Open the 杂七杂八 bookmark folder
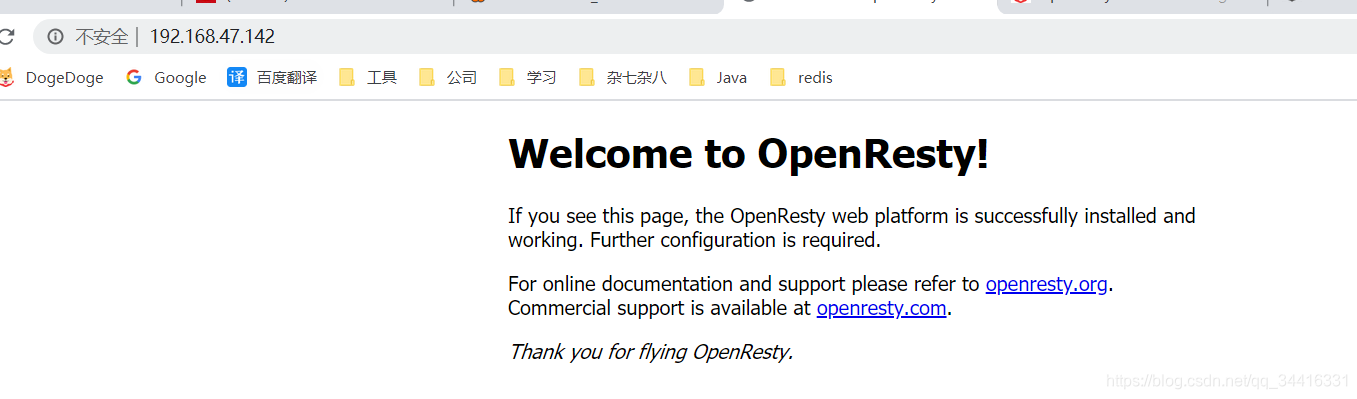The width and height of the screenshot is (1357, 399). (x=623, y=77)
